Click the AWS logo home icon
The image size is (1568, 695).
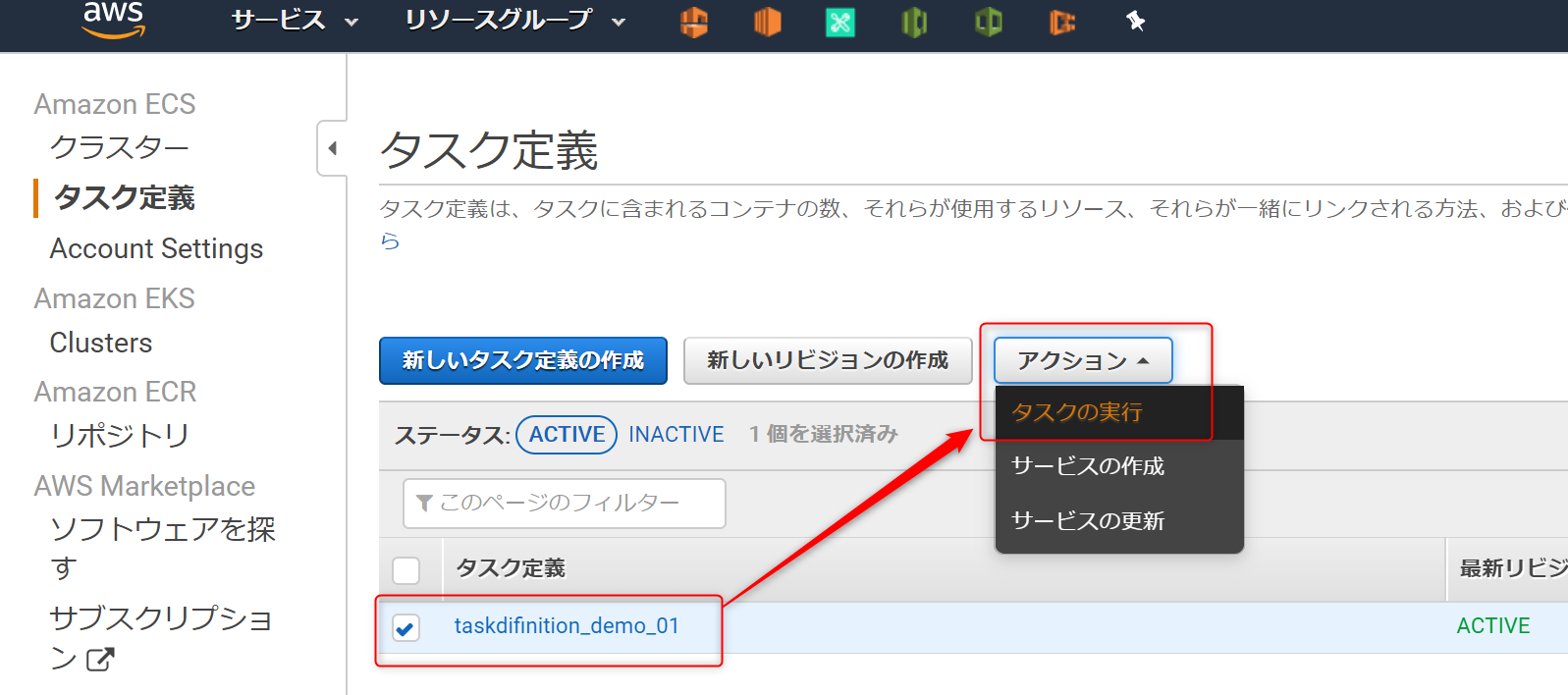point(114,19)
